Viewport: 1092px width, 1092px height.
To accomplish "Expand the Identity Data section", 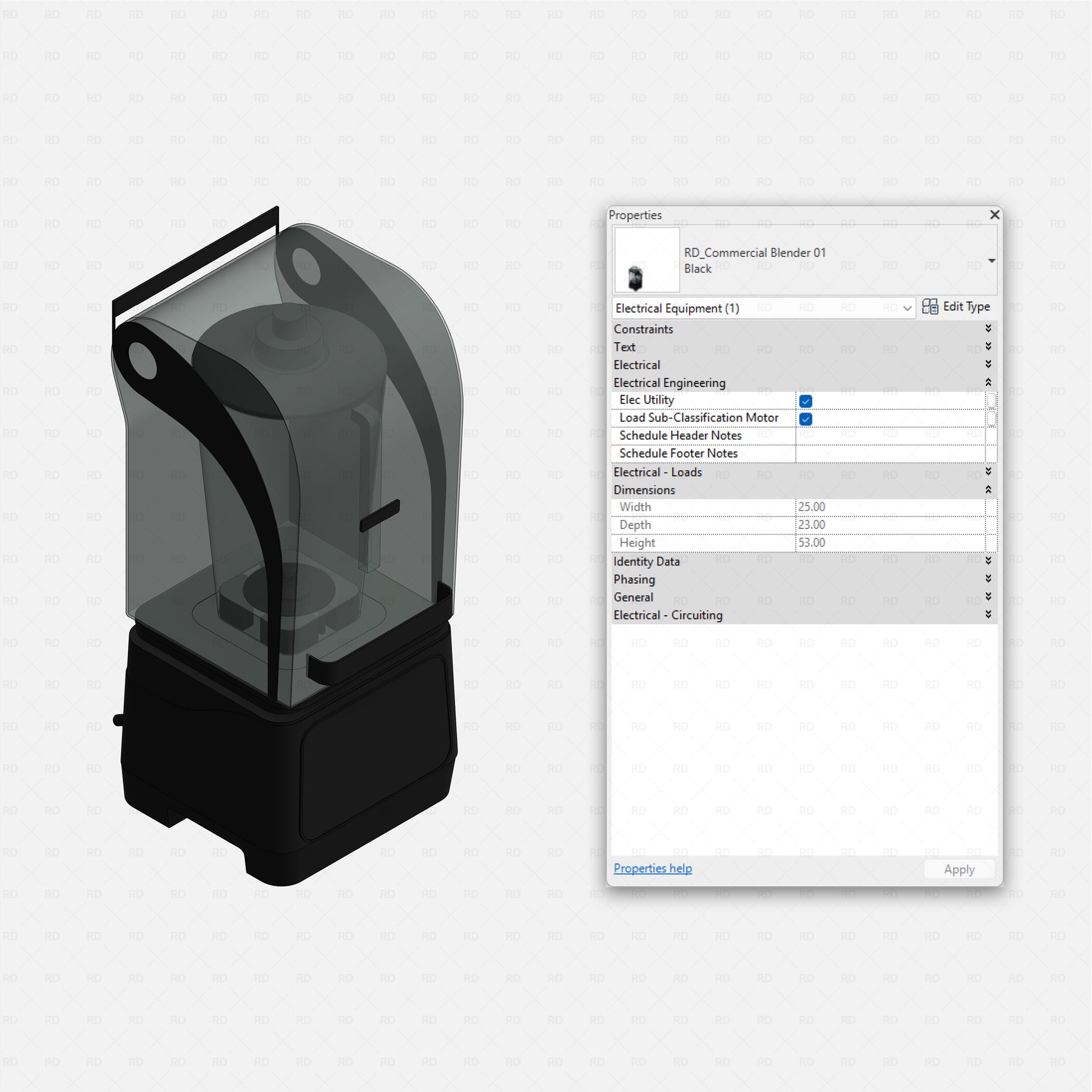I will pos(988,561).
